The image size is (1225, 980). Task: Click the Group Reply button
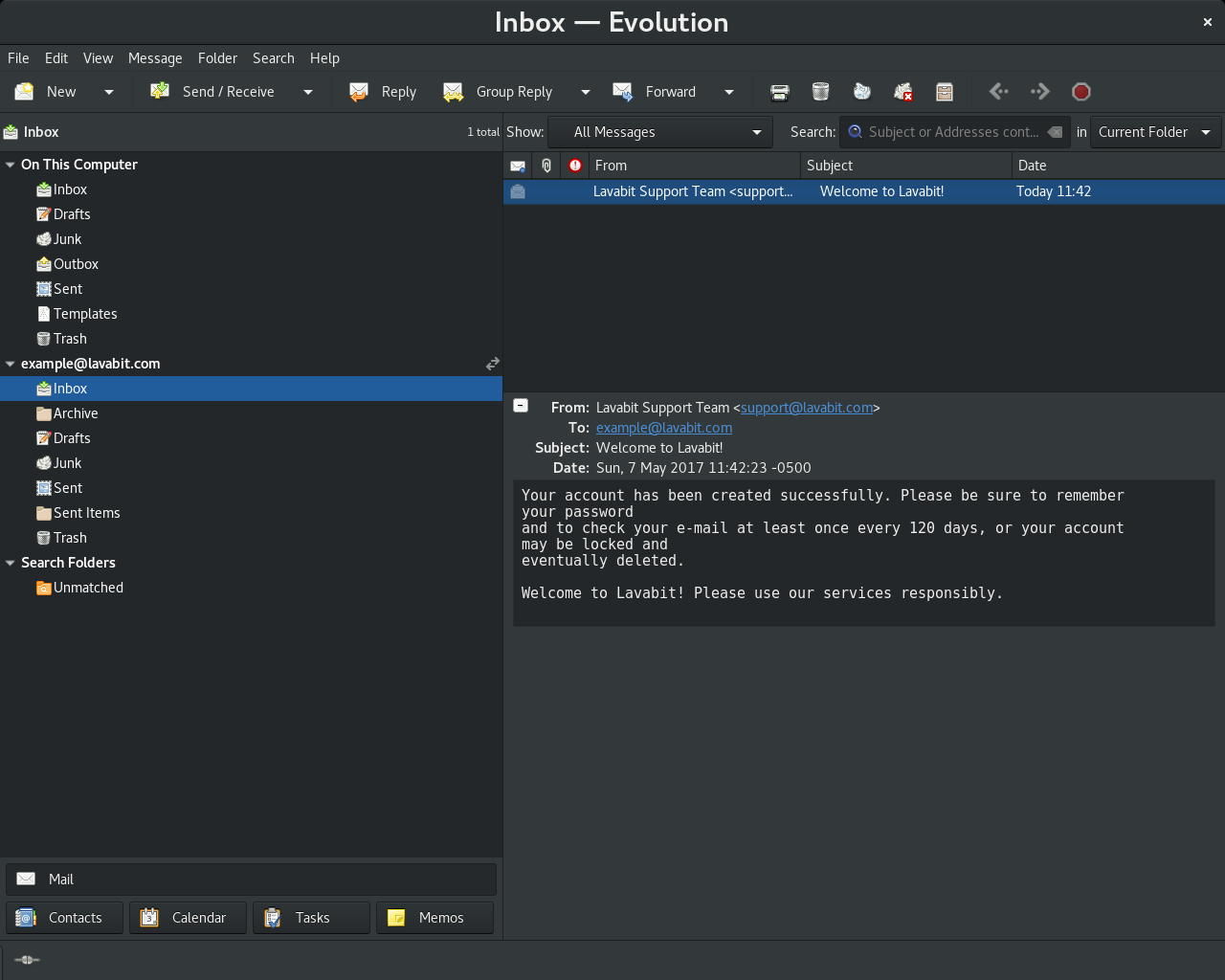498,92
